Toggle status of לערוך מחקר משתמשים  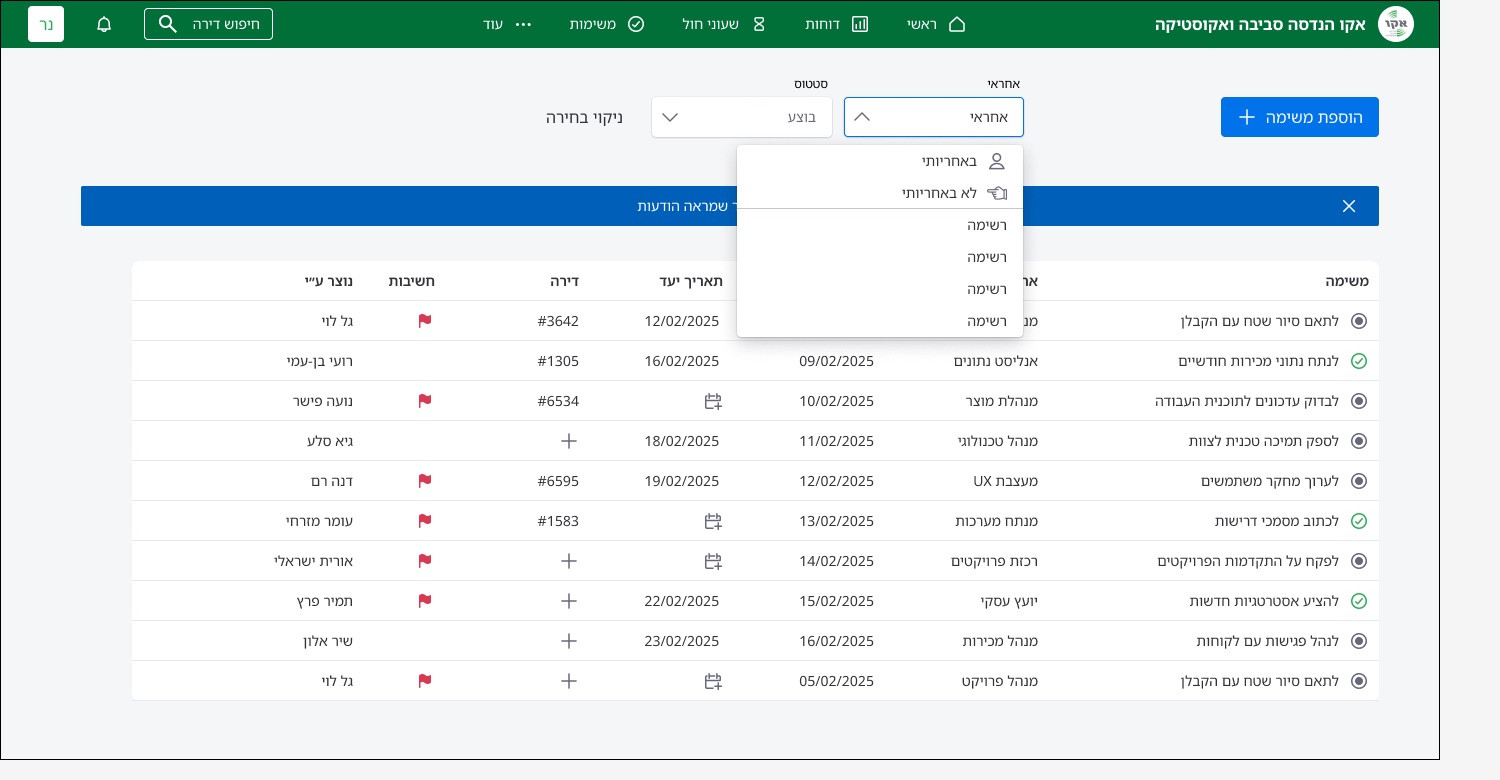[x=1359, y=481]
